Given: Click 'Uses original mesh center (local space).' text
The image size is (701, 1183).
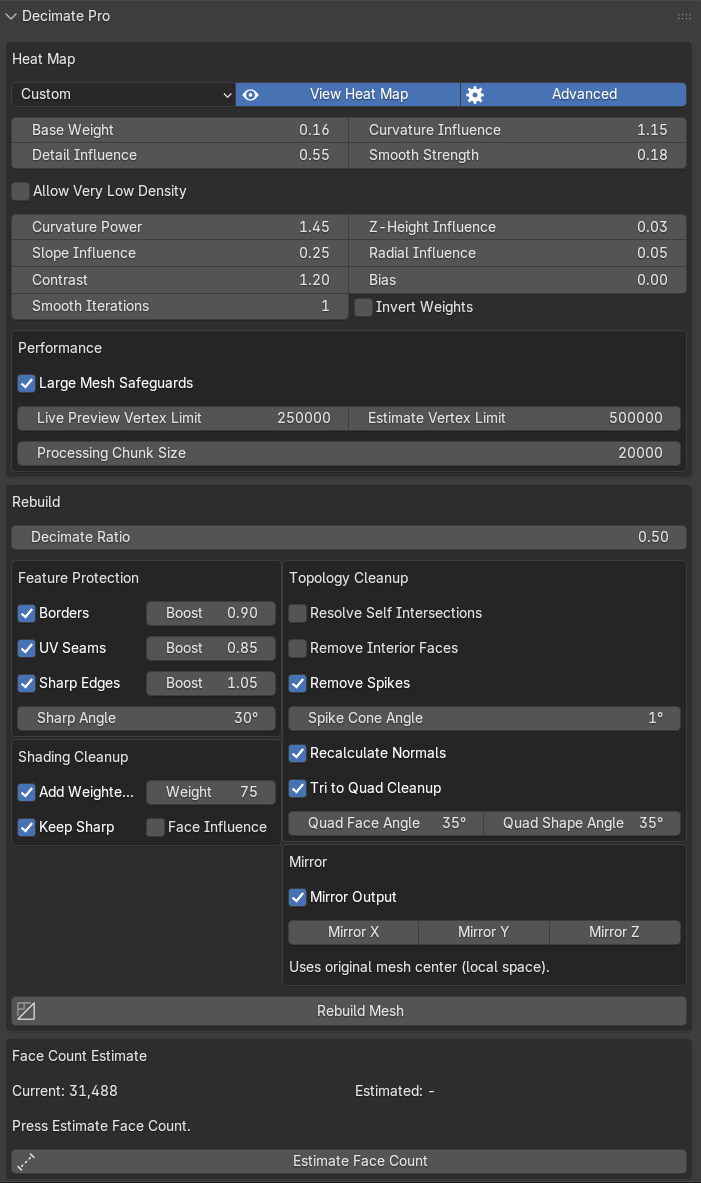Looking at the screenshot, I should click(x=419, y=967).
